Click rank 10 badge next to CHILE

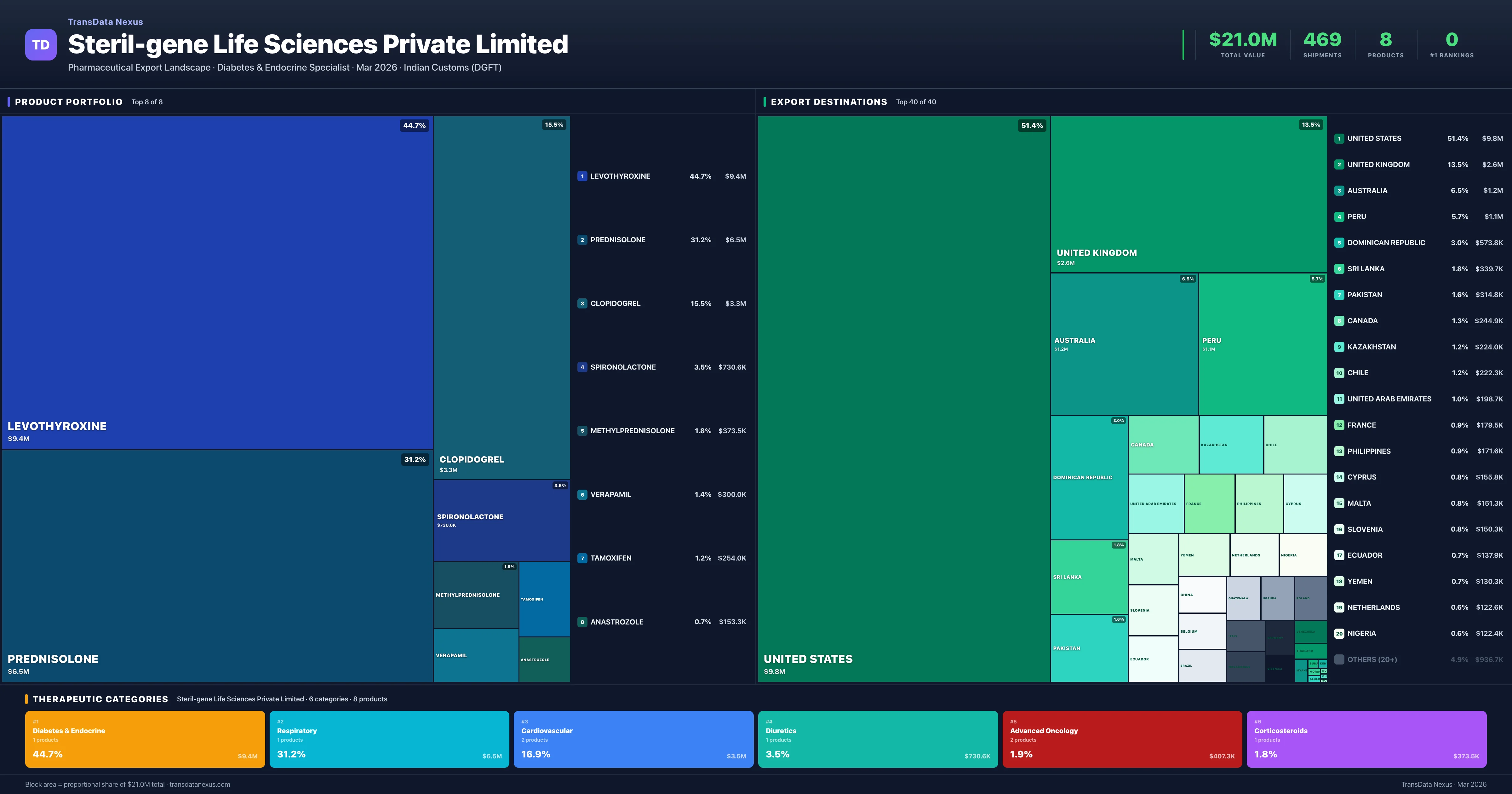click(x=1339, y=373)
